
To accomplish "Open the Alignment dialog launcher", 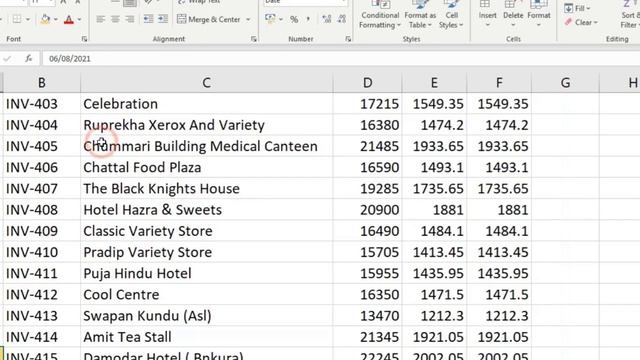I will (253, 39).
